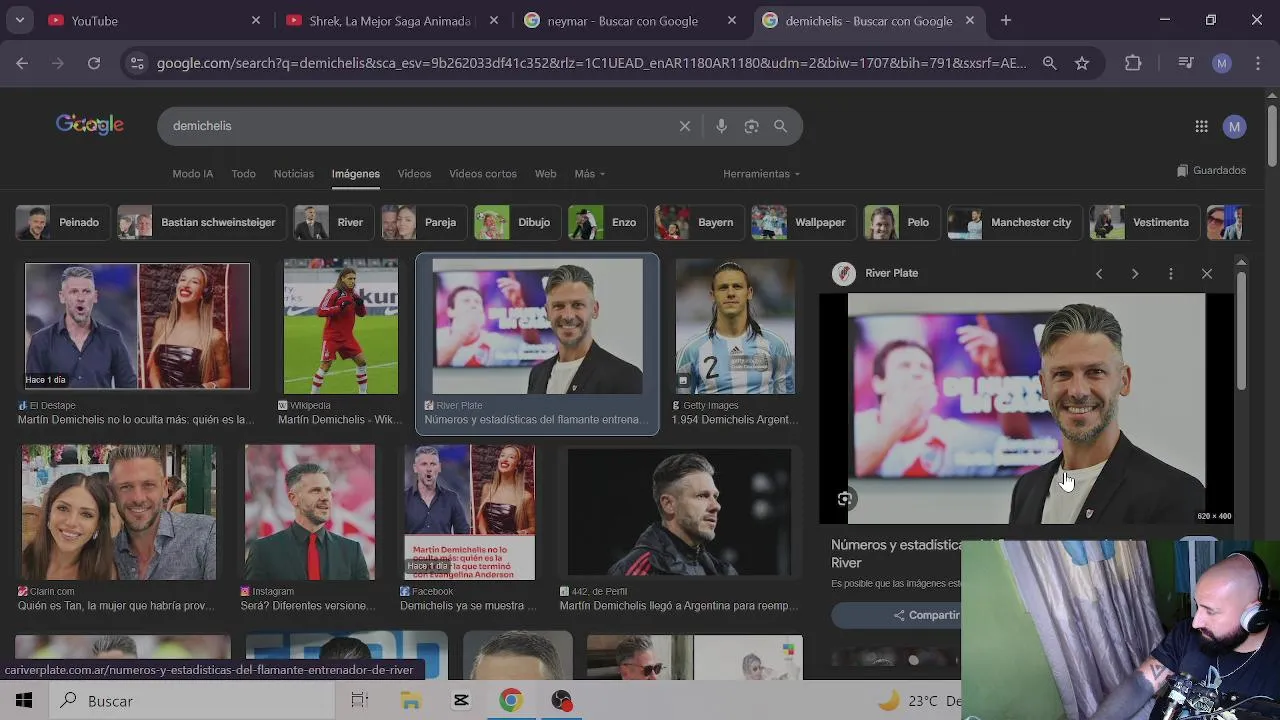Filter images by Bayern chip
The width and height of the screenshot is (1280, 720).
point(699,222)
